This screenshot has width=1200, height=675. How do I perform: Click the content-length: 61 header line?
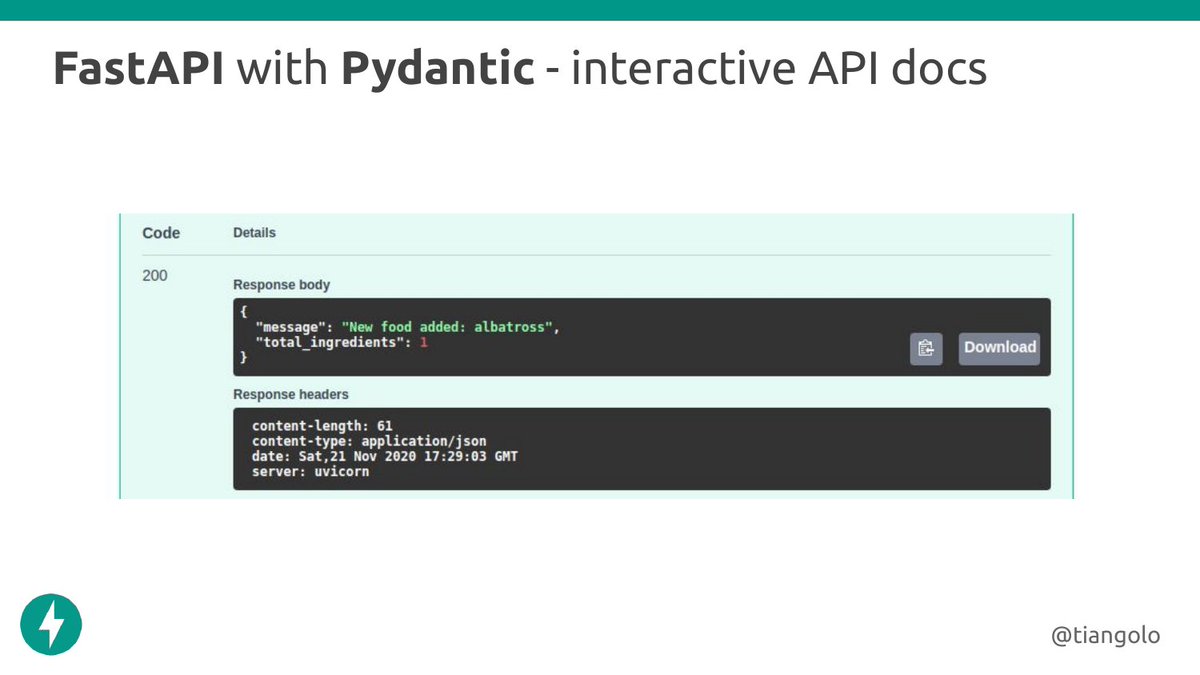tap(322, 426)
